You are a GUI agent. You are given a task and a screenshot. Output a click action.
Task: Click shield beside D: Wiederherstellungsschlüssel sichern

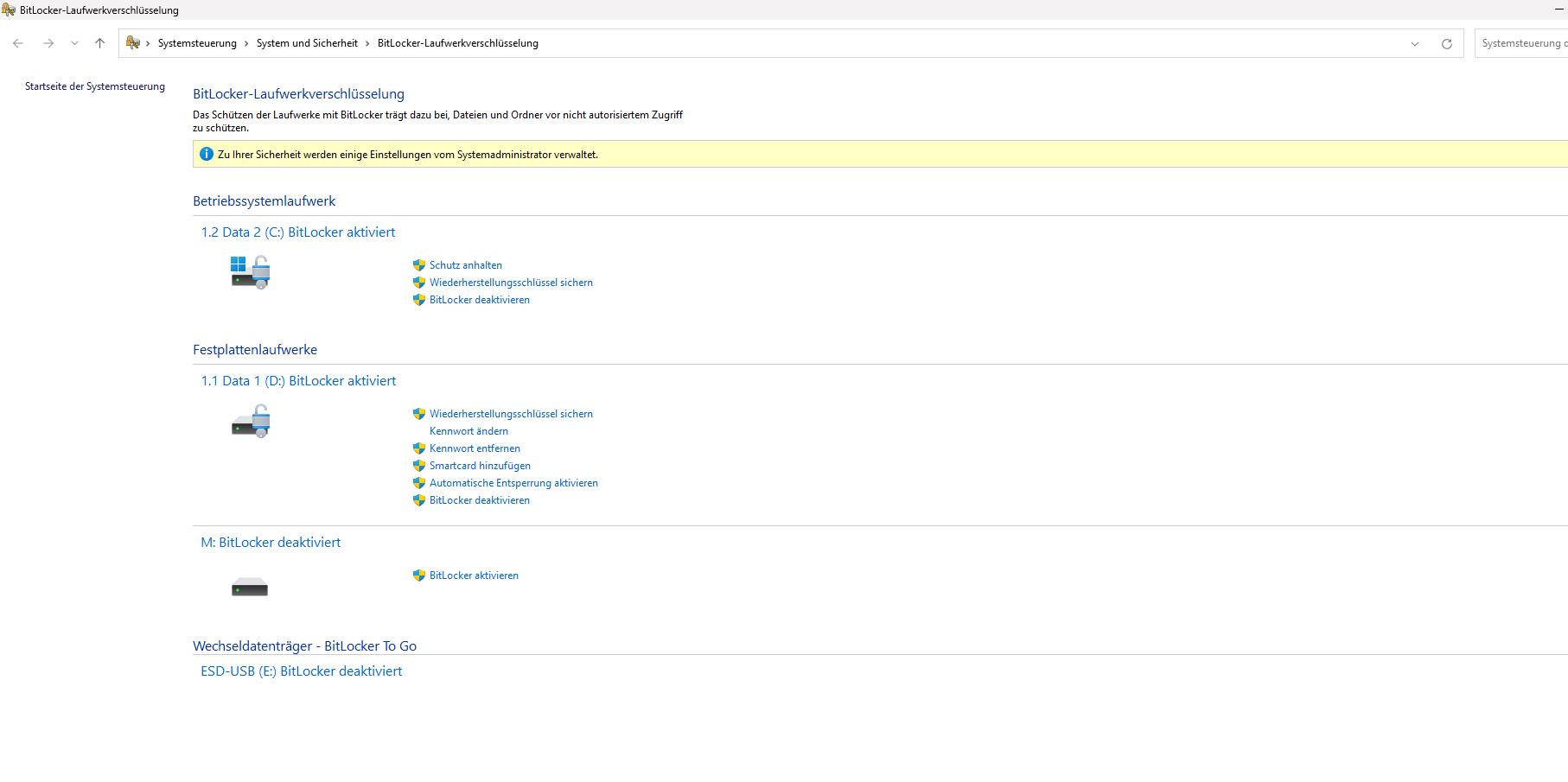click(419, 414)
